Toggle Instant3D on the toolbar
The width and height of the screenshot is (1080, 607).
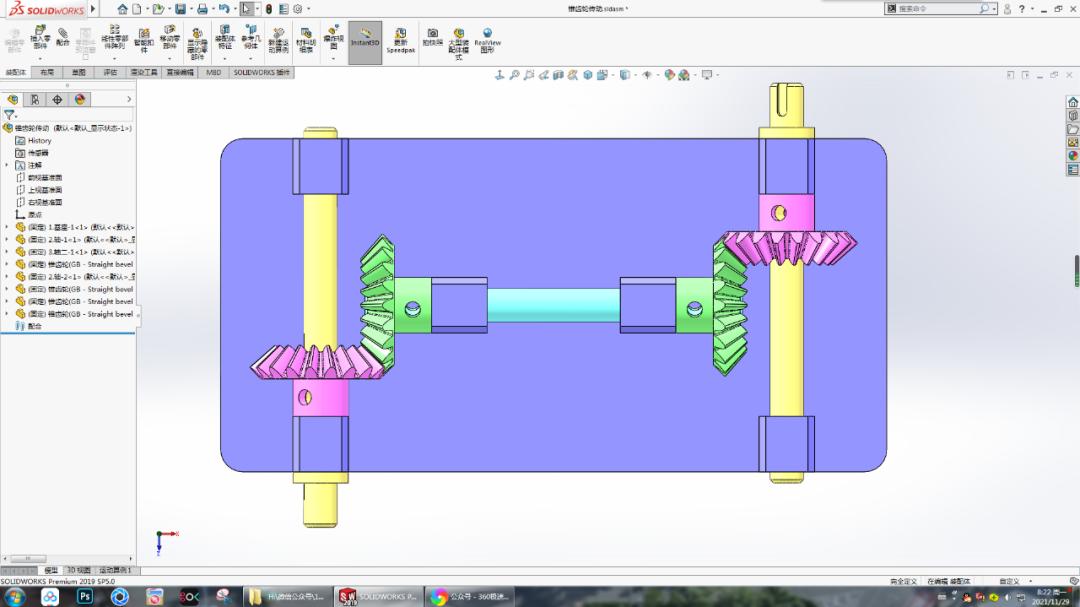click(365, 42)
